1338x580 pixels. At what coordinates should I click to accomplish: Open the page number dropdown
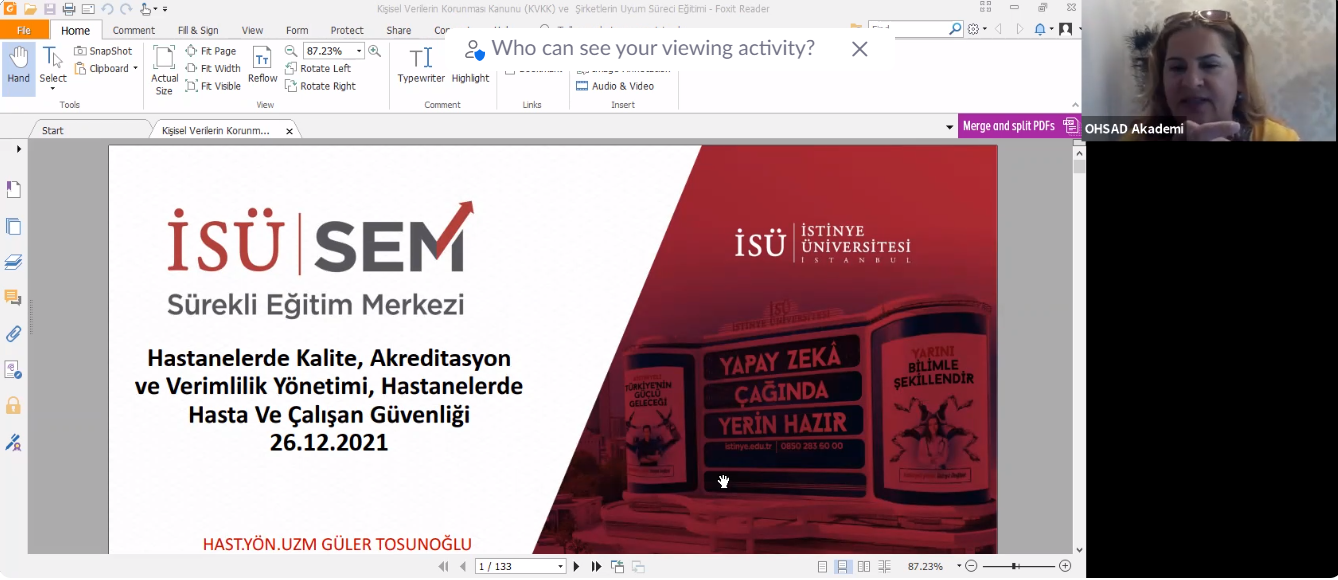pos(560,567)
